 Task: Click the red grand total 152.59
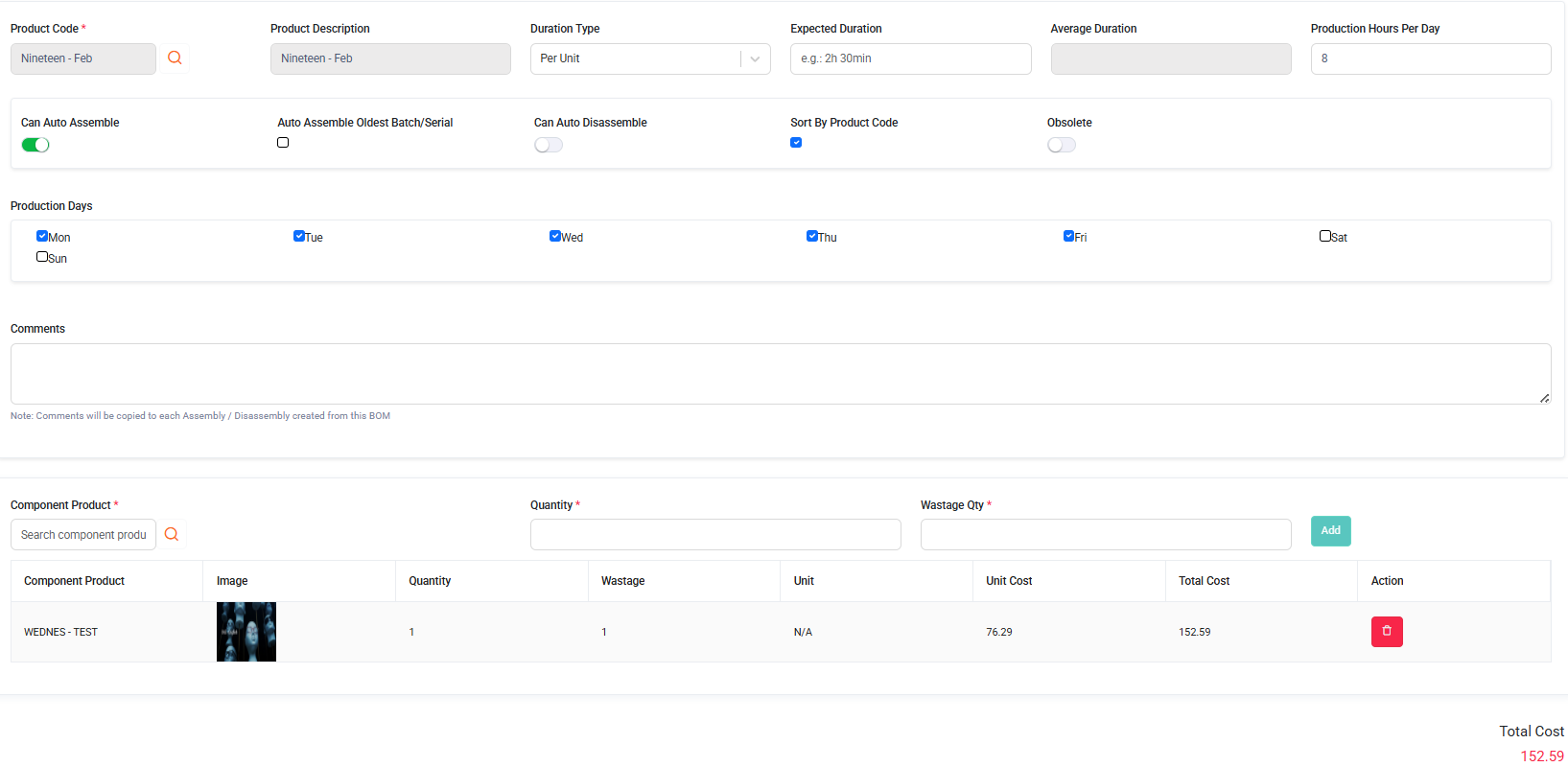(x=1542, y=756)
